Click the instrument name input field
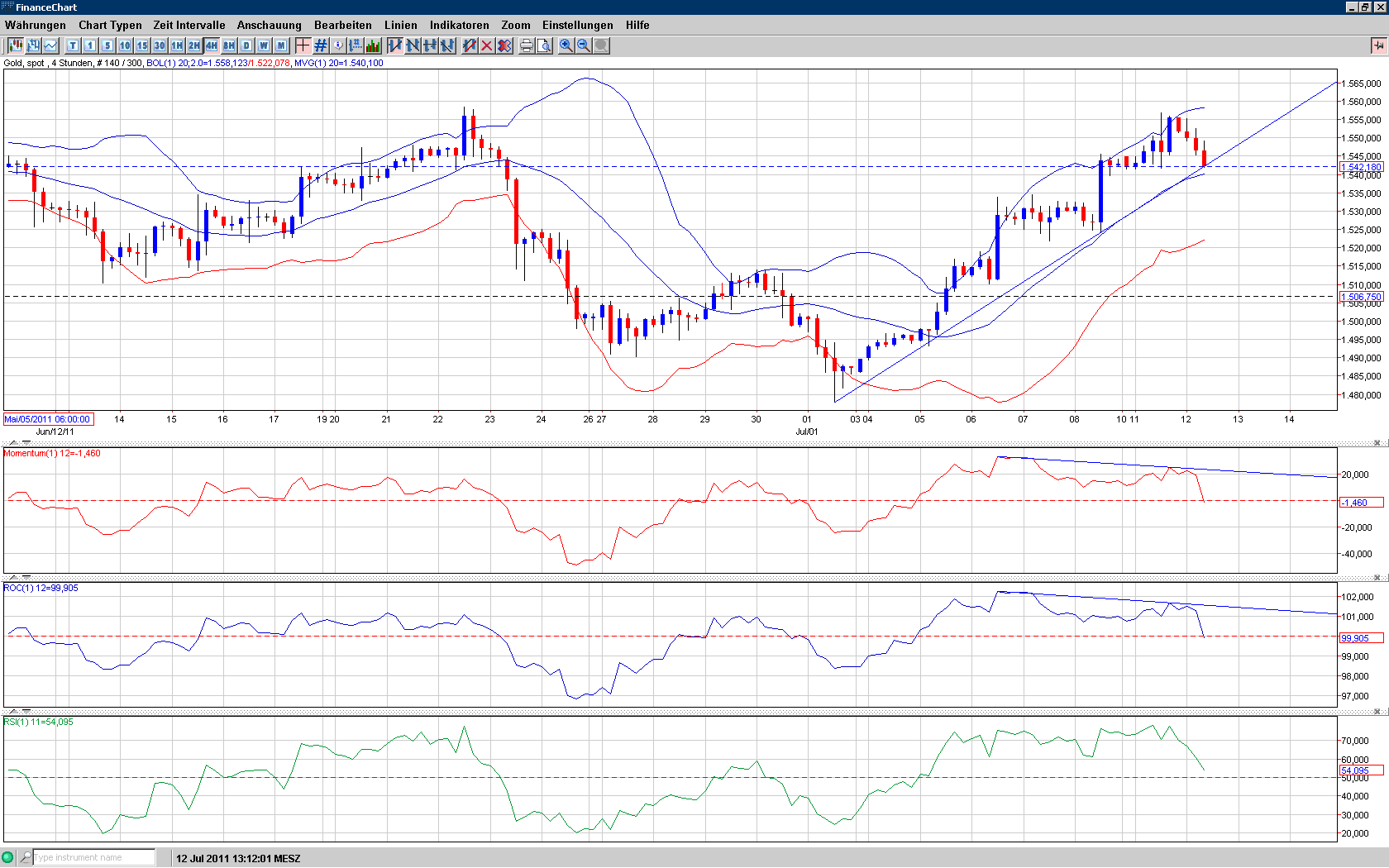 coord(93,857)
